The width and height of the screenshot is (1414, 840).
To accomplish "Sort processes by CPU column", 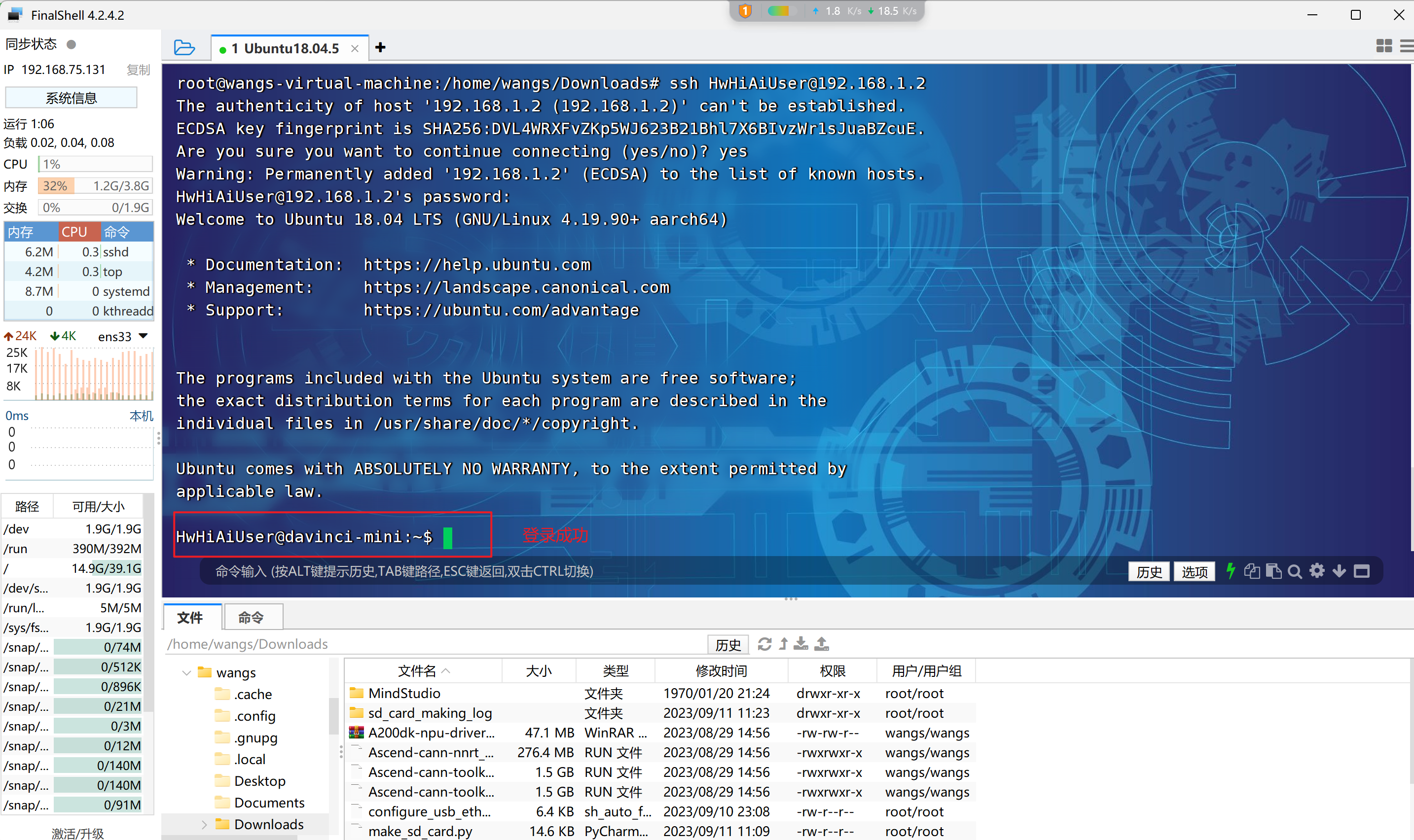I will click(x=79, y=232).
